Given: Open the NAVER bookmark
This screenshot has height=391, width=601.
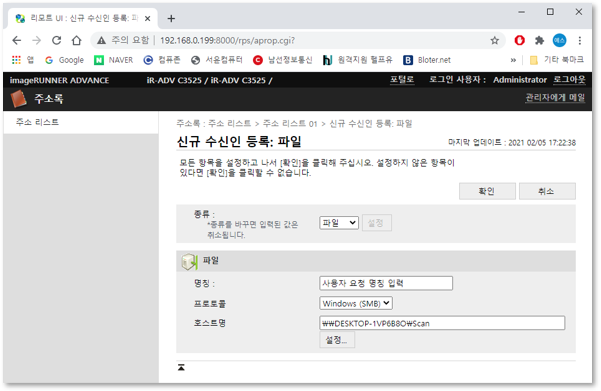Looking at the screenshot, I should (x=114, y=60).
